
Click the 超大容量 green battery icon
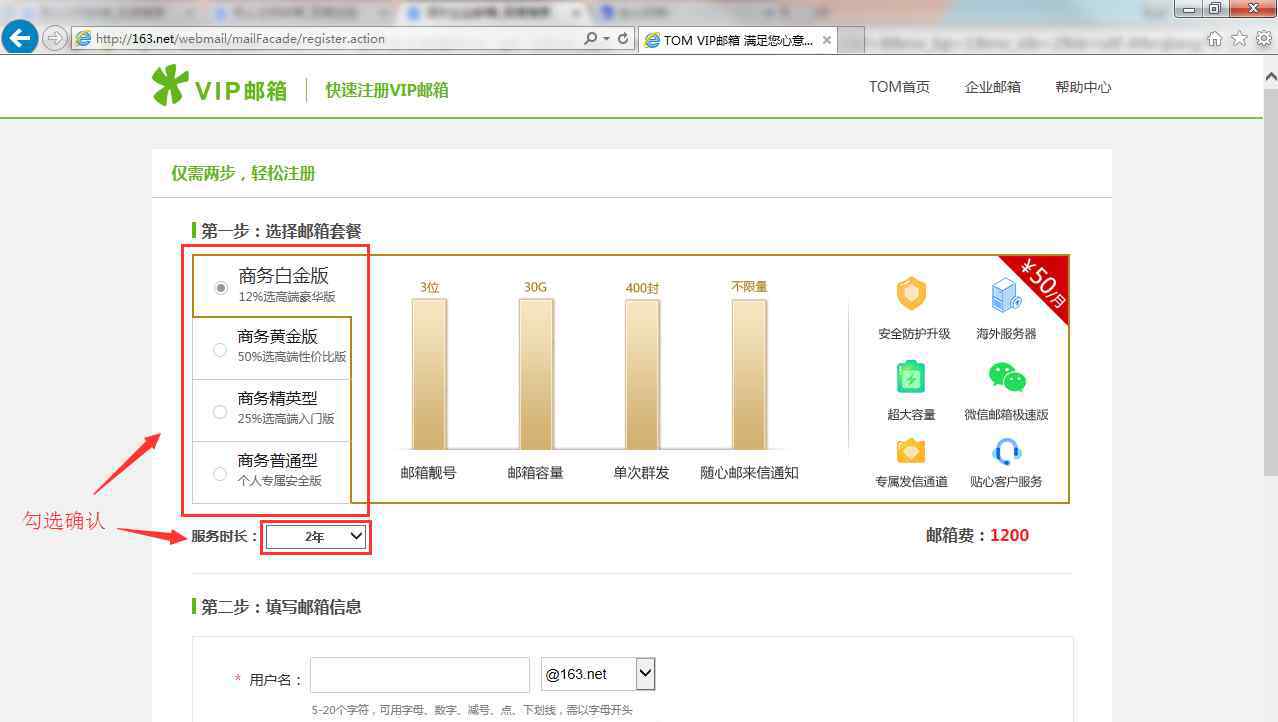(x=911, y=376)
